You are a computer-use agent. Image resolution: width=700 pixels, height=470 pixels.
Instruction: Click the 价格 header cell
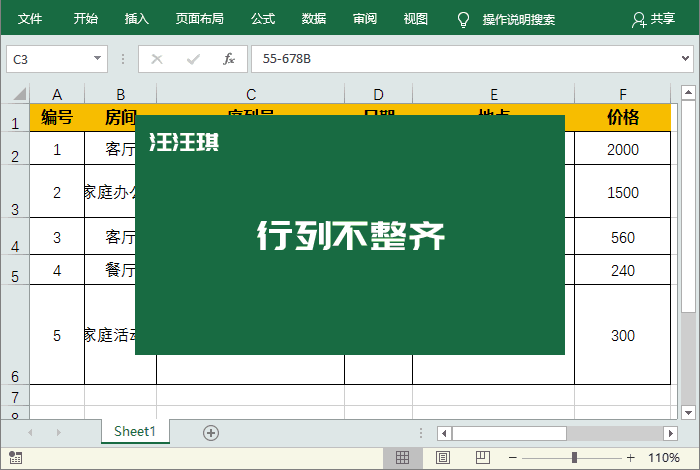pyautogui.click(x=623, y=118)
